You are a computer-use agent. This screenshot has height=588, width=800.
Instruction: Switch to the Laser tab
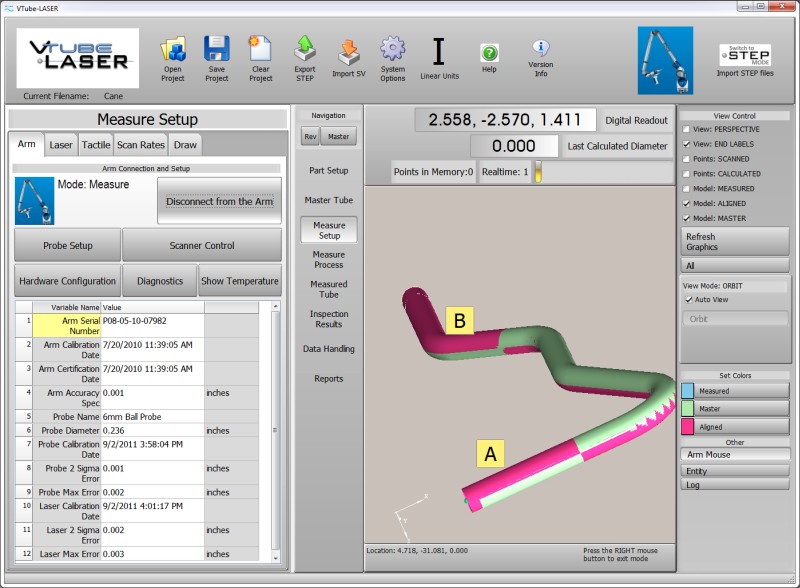coord(61,145)
